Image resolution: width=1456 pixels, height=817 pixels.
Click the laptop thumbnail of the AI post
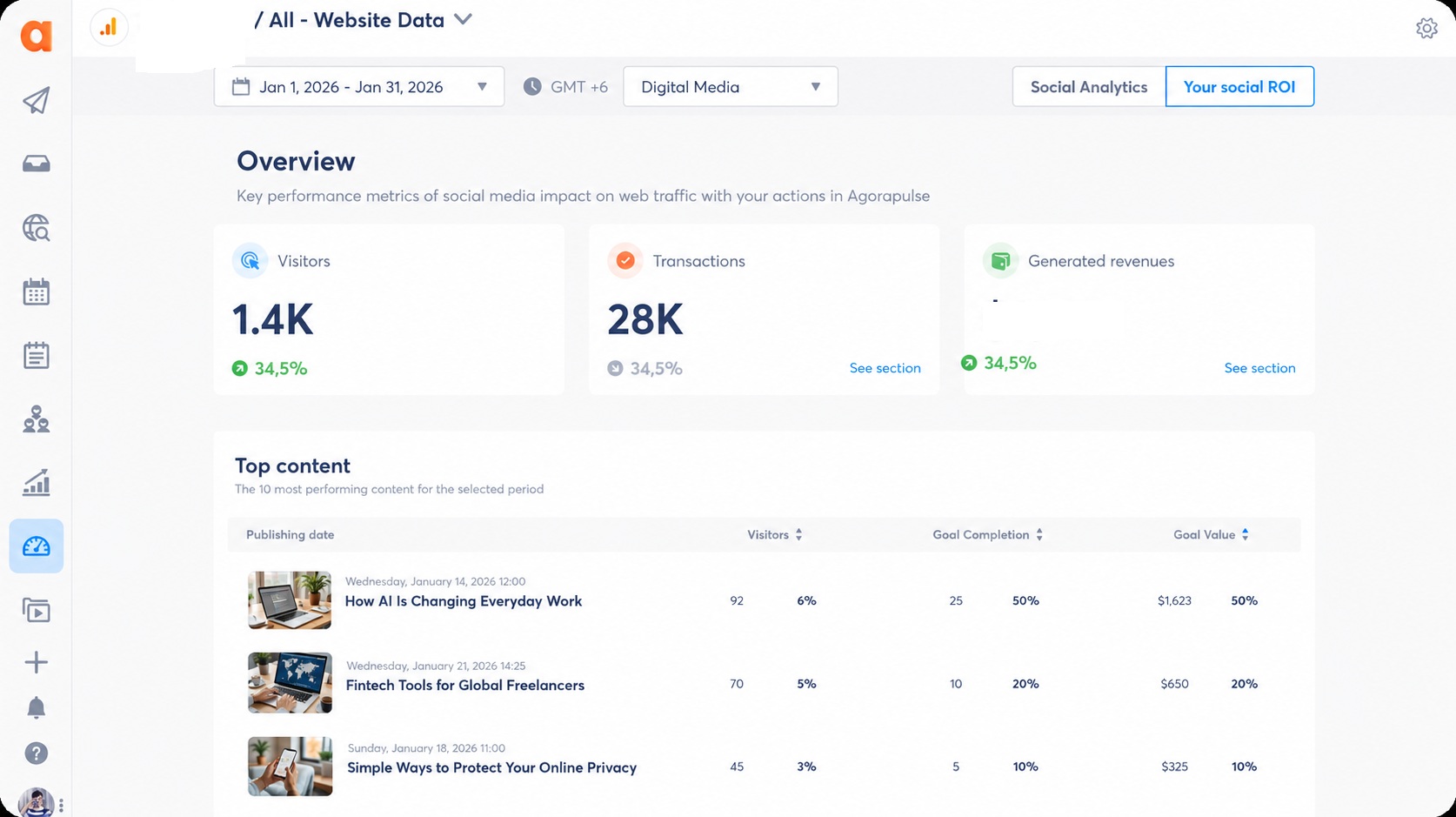pos(290,600)
